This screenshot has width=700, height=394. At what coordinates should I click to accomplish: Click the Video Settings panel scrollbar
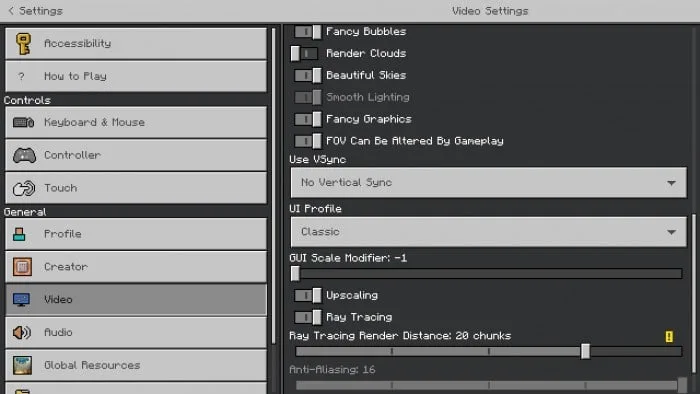[694, 294]
